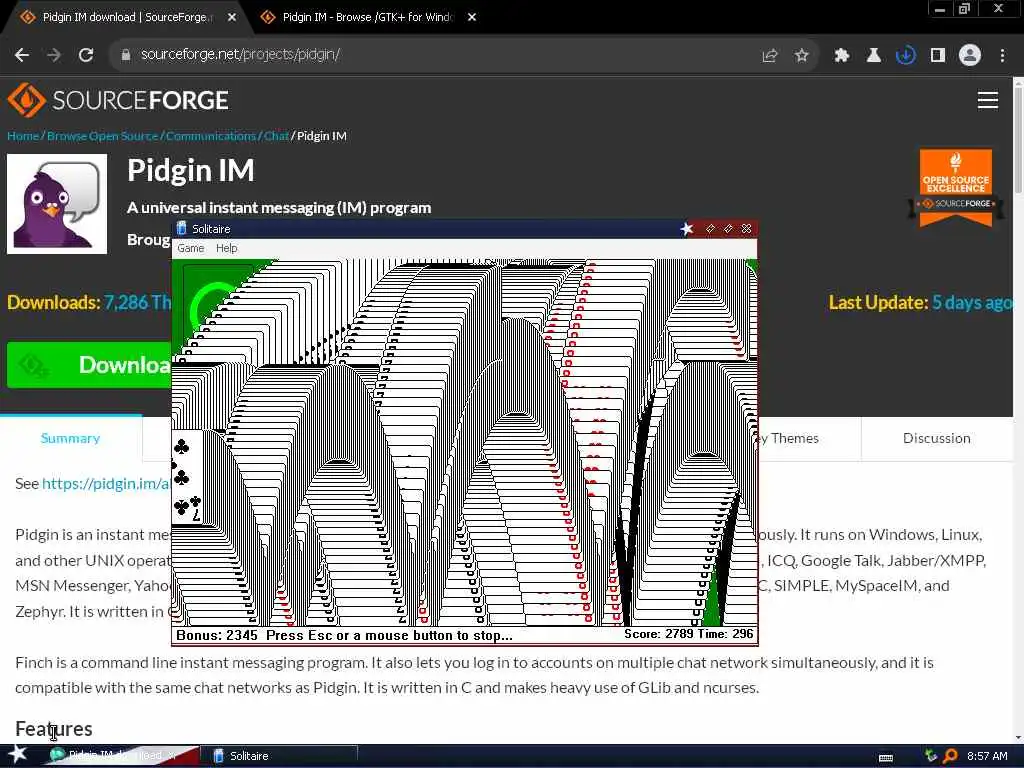The height and width of the screenshot is (768, 1024).
Task: Open the start star icon in taskbar
Action: click(18, 754)
